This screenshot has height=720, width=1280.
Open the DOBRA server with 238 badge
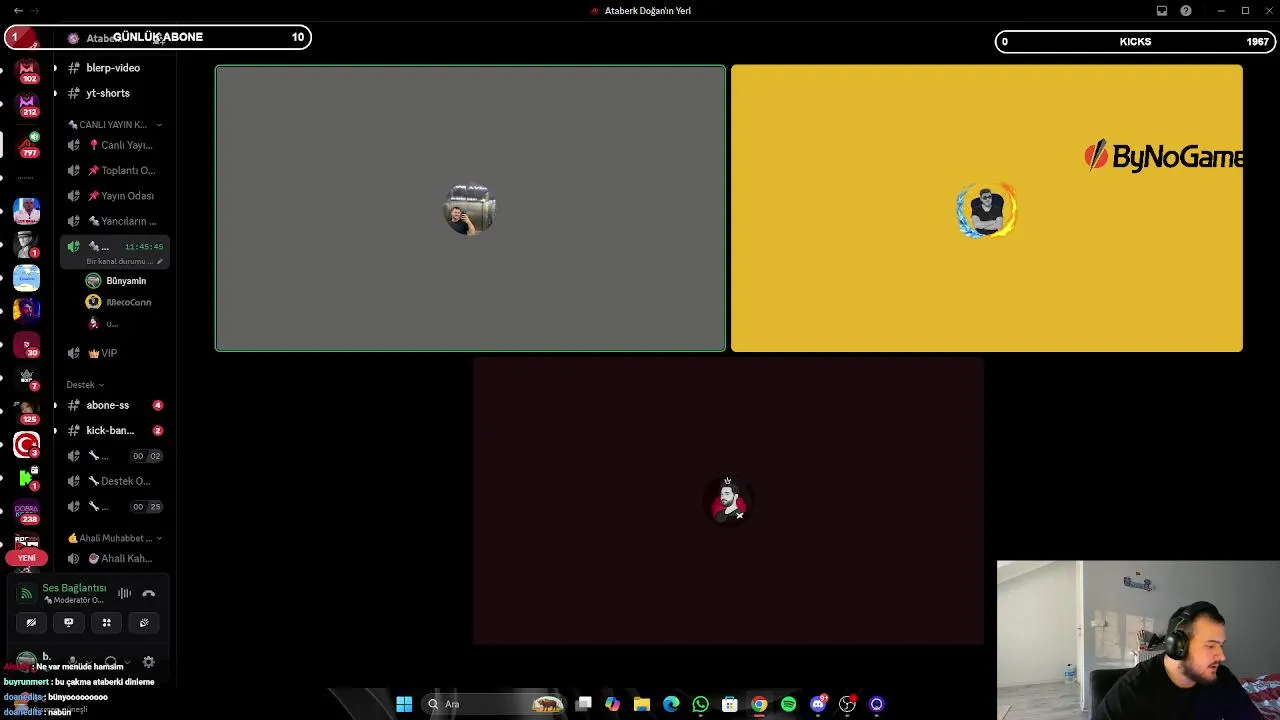(27, 512)
